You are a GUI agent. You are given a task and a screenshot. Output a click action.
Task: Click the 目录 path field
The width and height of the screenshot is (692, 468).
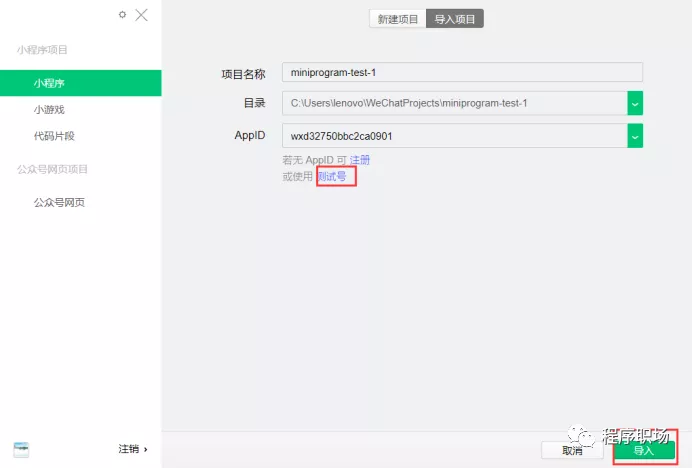(x=455, y=103)
